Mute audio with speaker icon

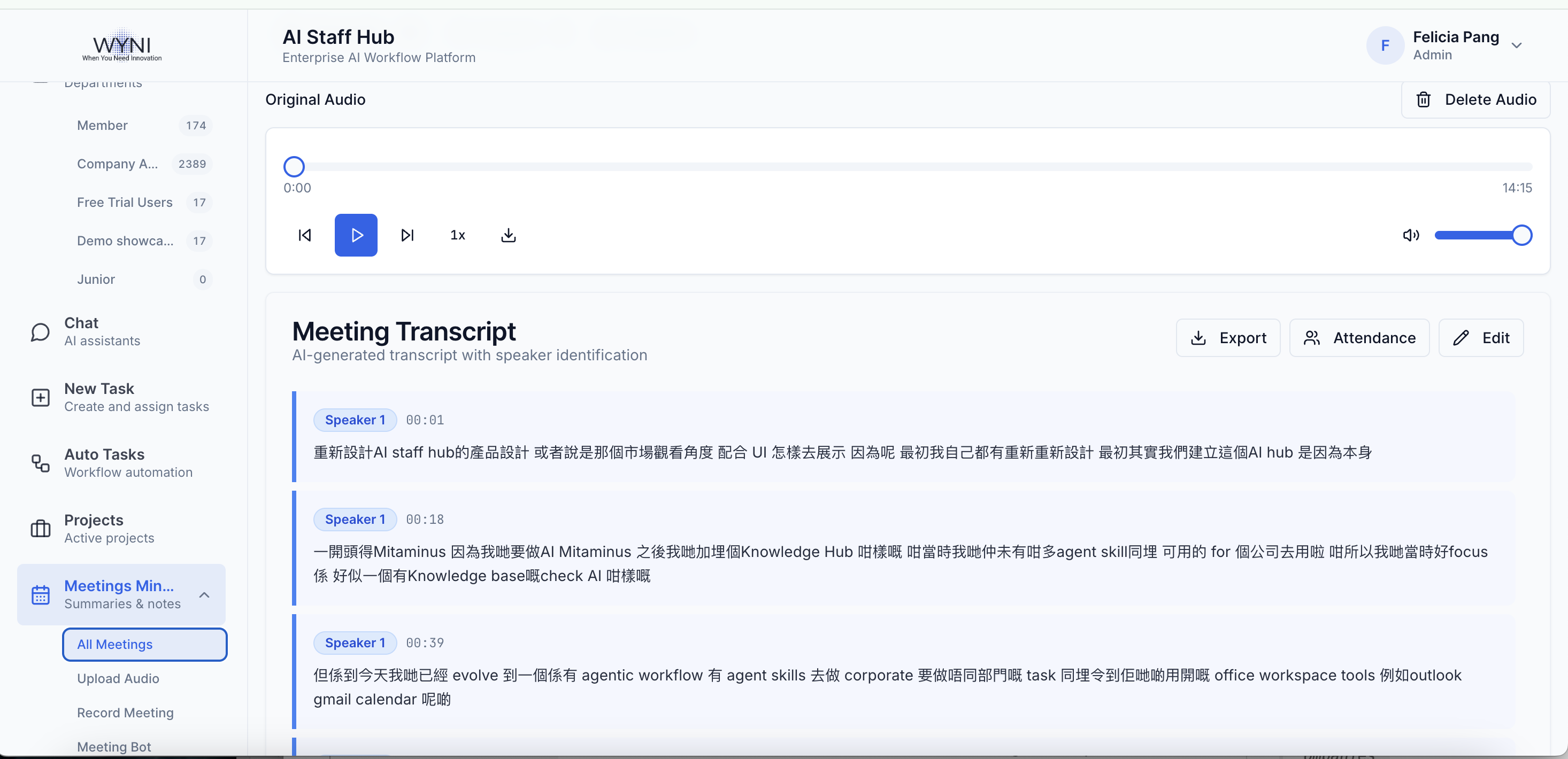[x=1411, y=235]
